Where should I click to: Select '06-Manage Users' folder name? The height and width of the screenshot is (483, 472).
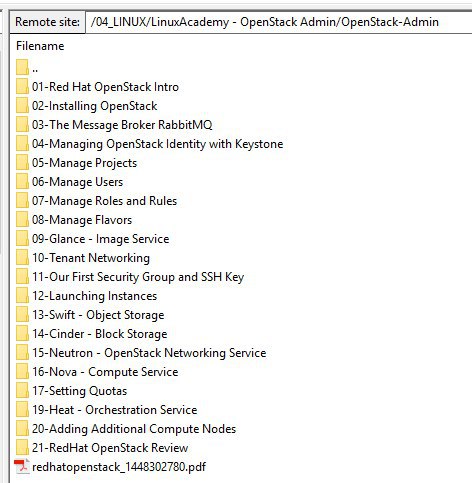tap(77, 182)
